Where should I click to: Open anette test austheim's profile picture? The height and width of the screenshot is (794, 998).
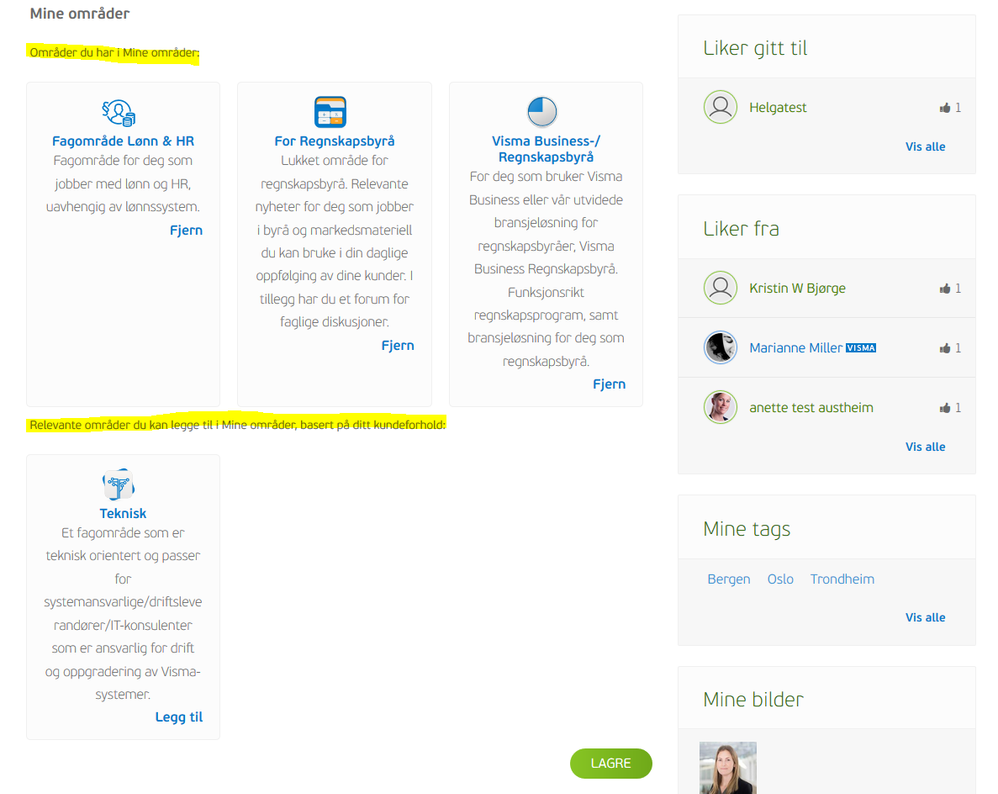coord(720,407)
